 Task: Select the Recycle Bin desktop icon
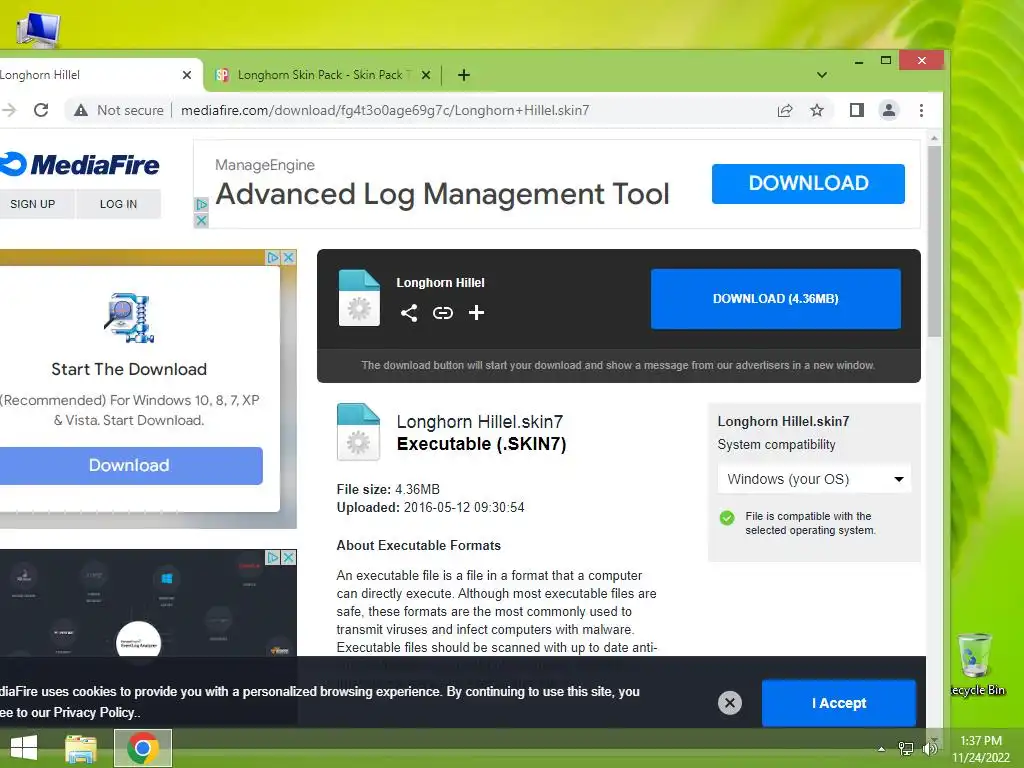click(976, 665)
